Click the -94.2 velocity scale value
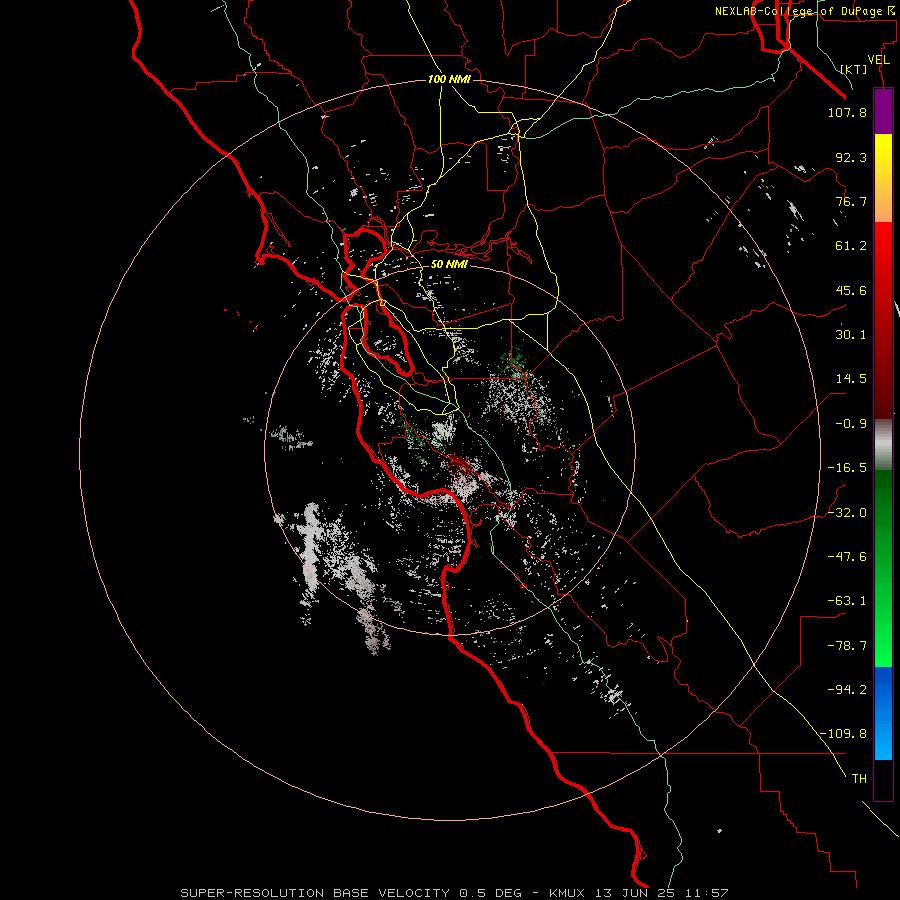This screenshot has height=900, width=900. 847,690
